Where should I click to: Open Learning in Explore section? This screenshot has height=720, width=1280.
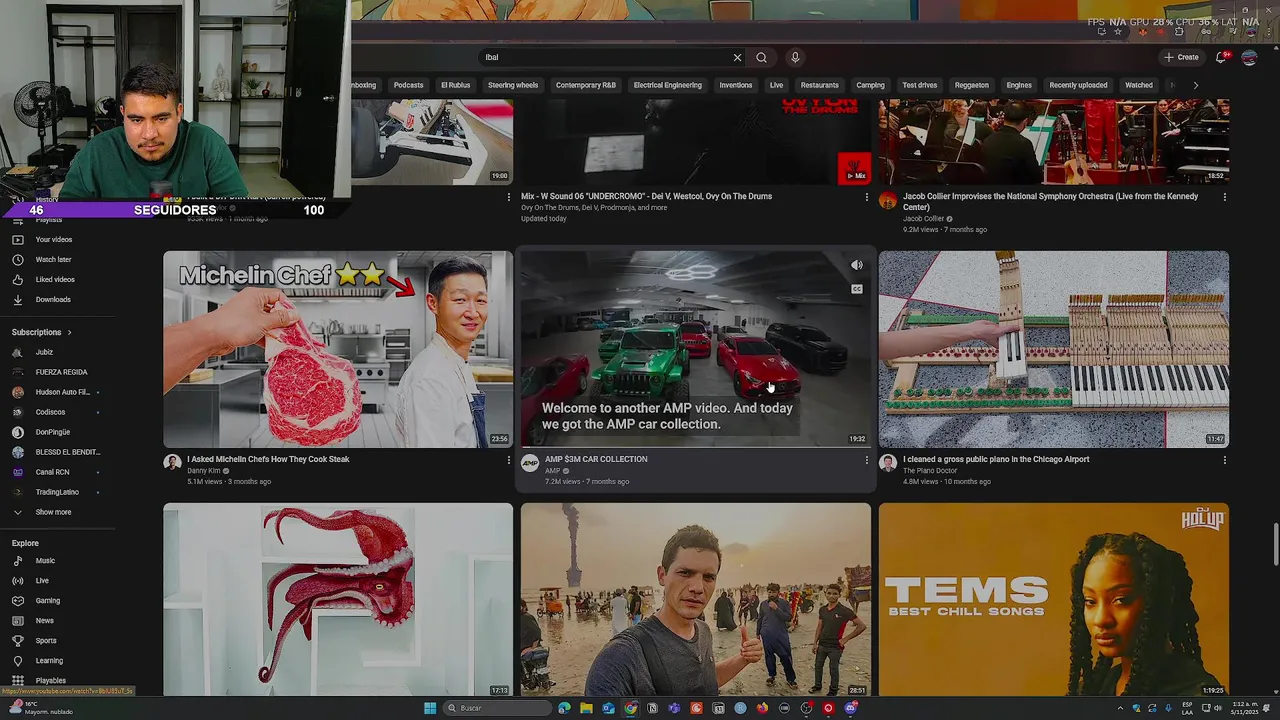click(49, 661)
